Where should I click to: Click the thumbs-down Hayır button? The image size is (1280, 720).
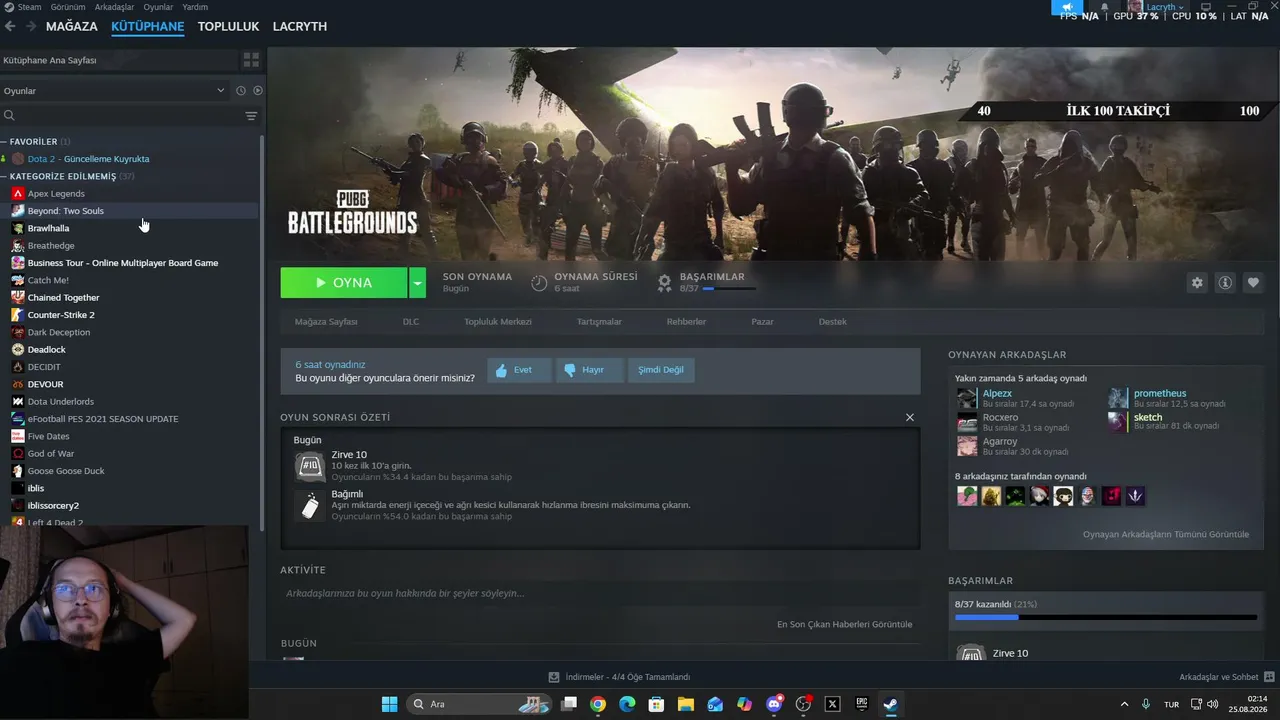point(590,370)
